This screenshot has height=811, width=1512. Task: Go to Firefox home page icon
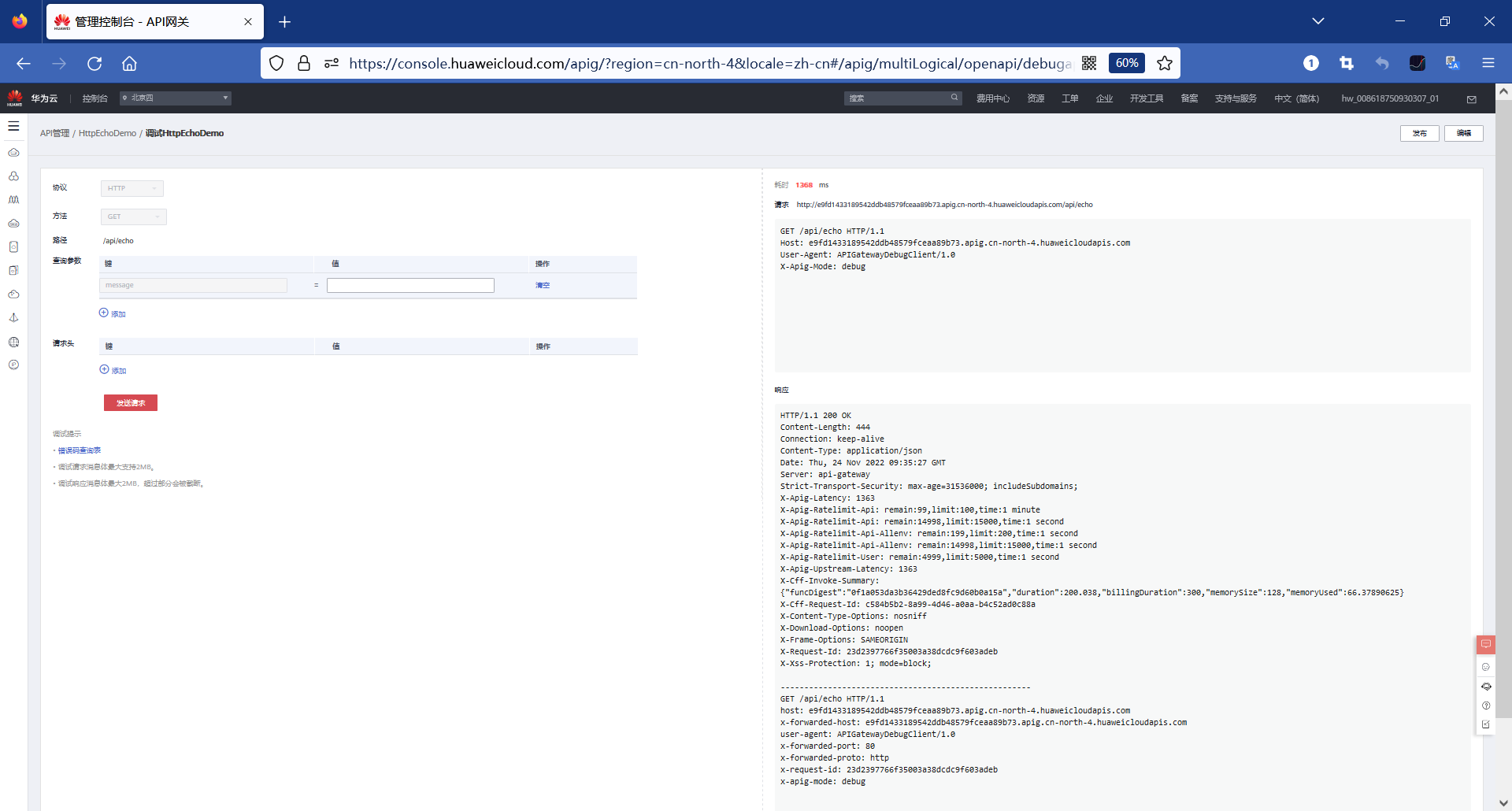[129, 64]
